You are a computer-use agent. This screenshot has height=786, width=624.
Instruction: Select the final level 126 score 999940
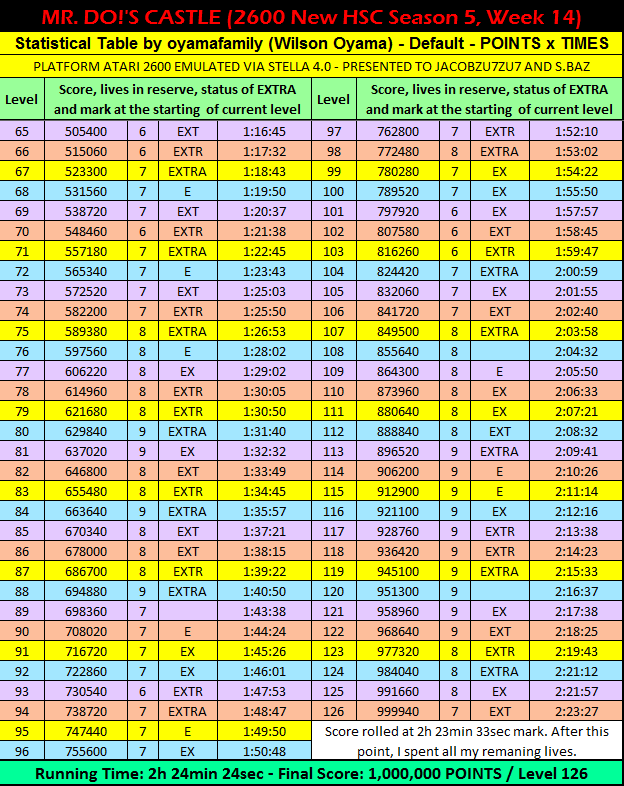pos(398,711)
